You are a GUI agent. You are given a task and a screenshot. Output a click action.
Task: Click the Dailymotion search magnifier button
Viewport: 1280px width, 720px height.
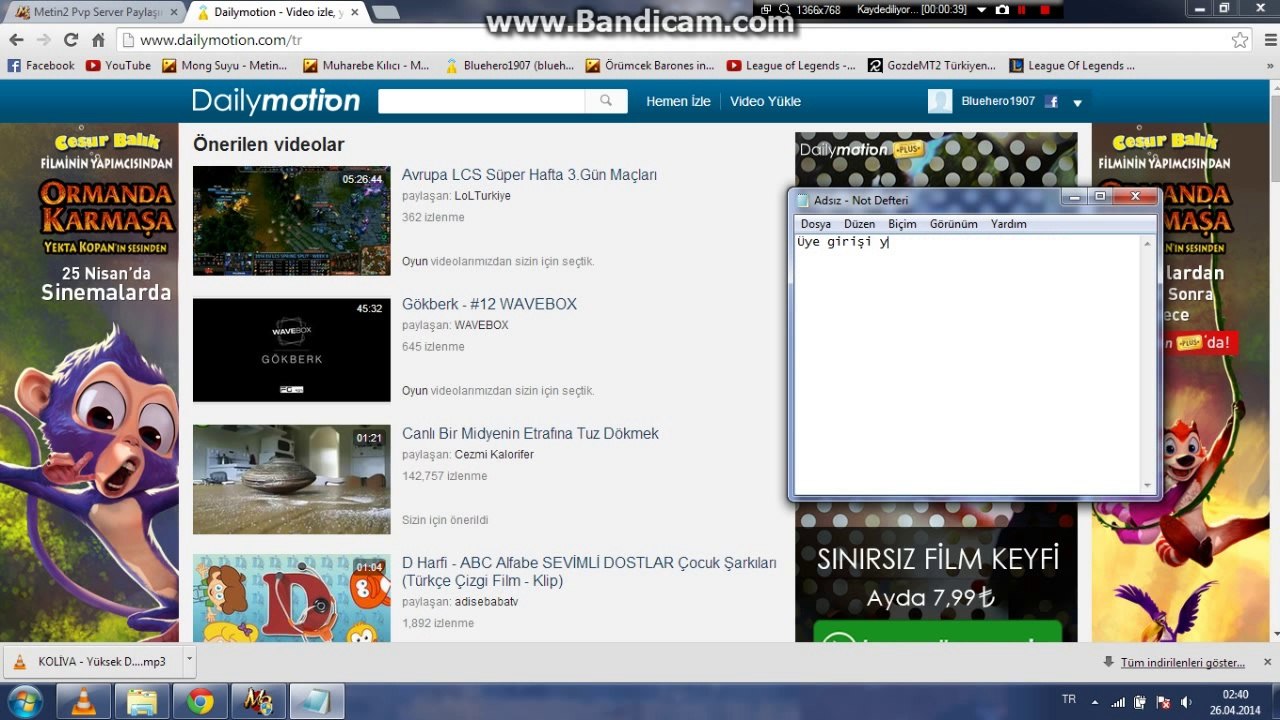606,101
